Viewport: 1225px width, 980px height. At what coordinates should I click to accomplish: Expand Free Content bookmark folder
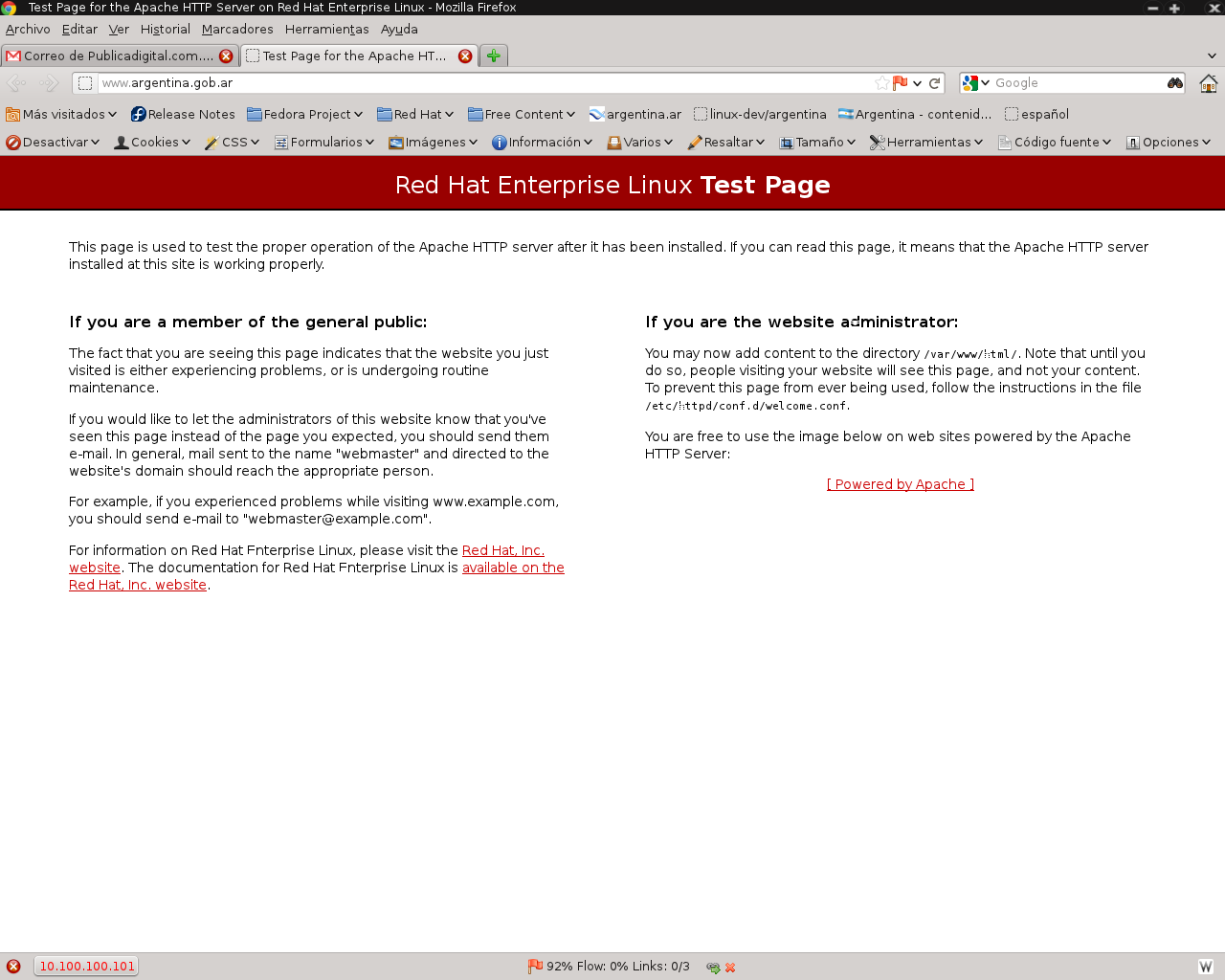(522, 114)
